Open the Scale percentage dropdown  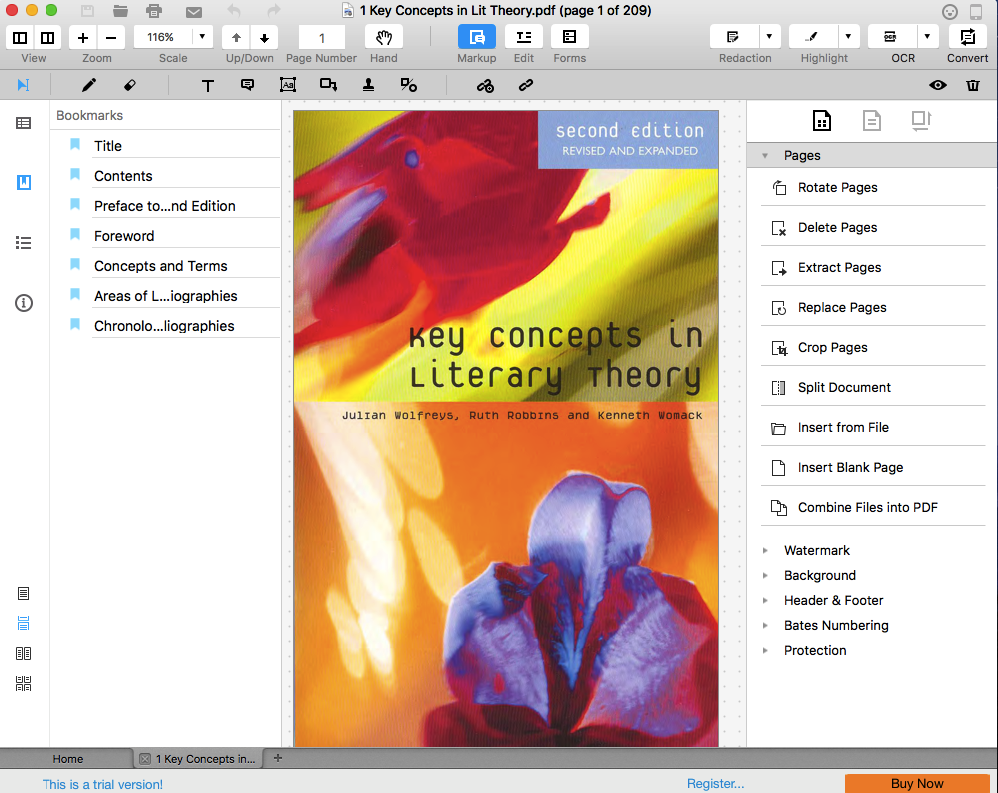(x=203, y=37)
